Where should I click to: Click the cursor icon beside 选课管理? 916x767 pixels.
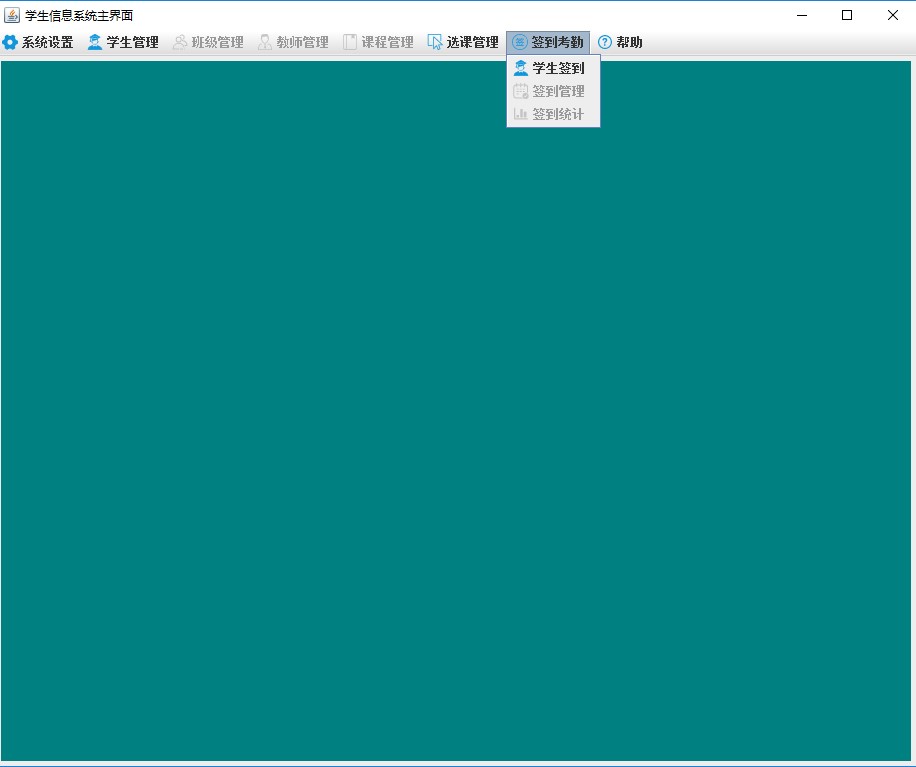435,42
